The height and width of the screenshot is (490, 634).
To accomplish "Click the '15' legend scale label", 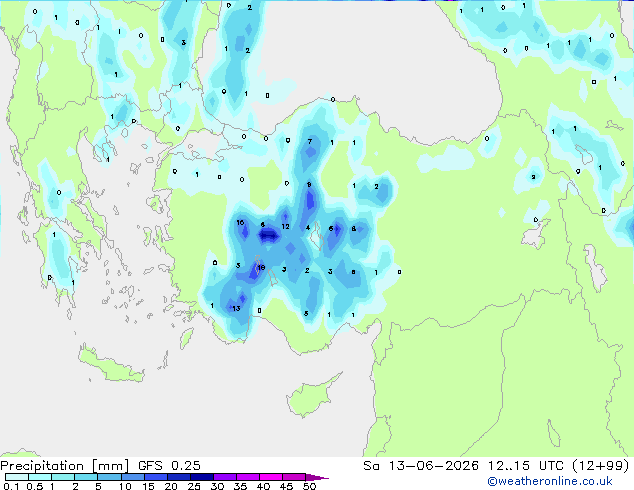I will click(148, 486).
